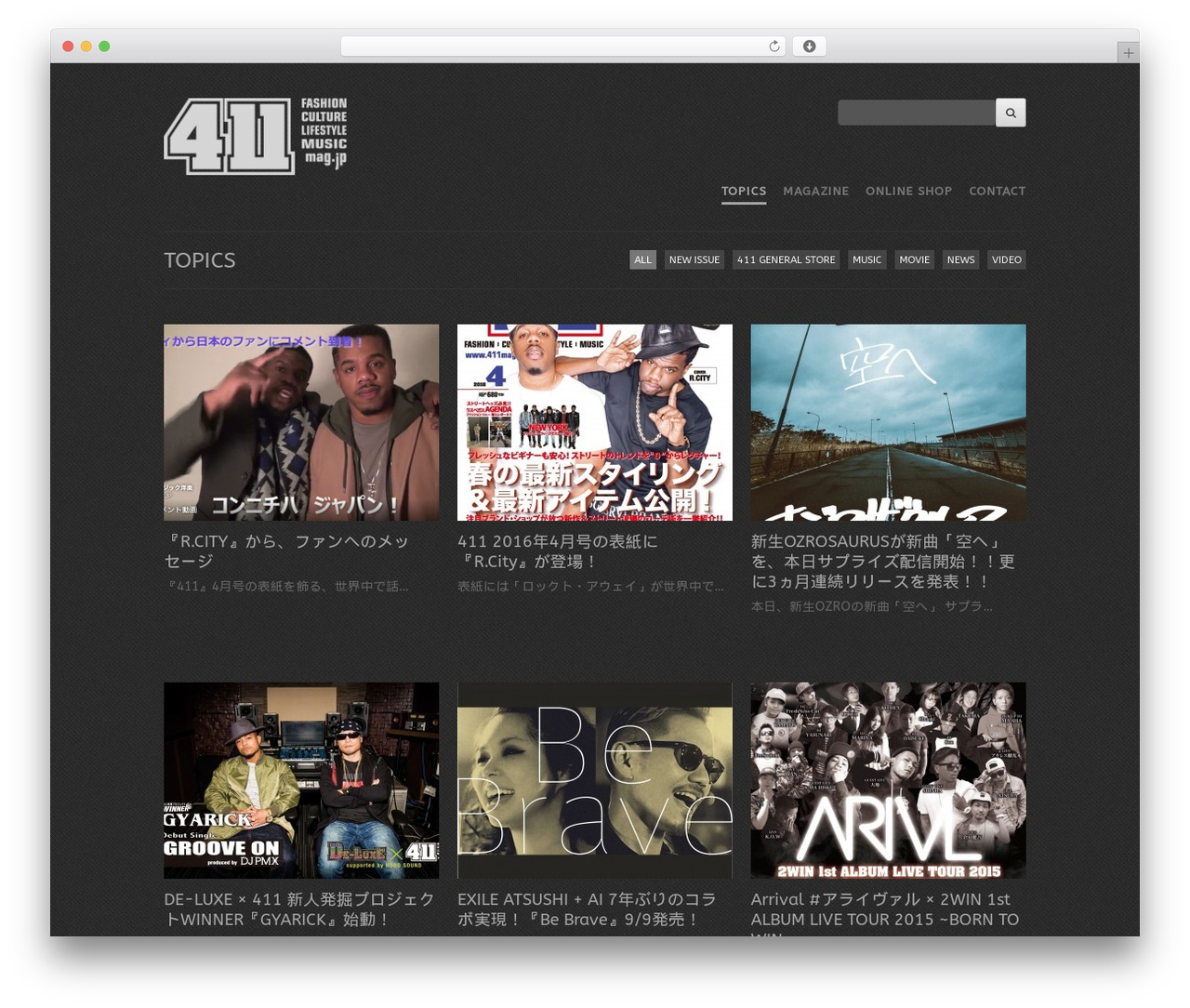This screenshot has width=1190, height=1008.
Task: Open article Arrival #アライヴァル × 2WIN 1st
Action: 885,912
